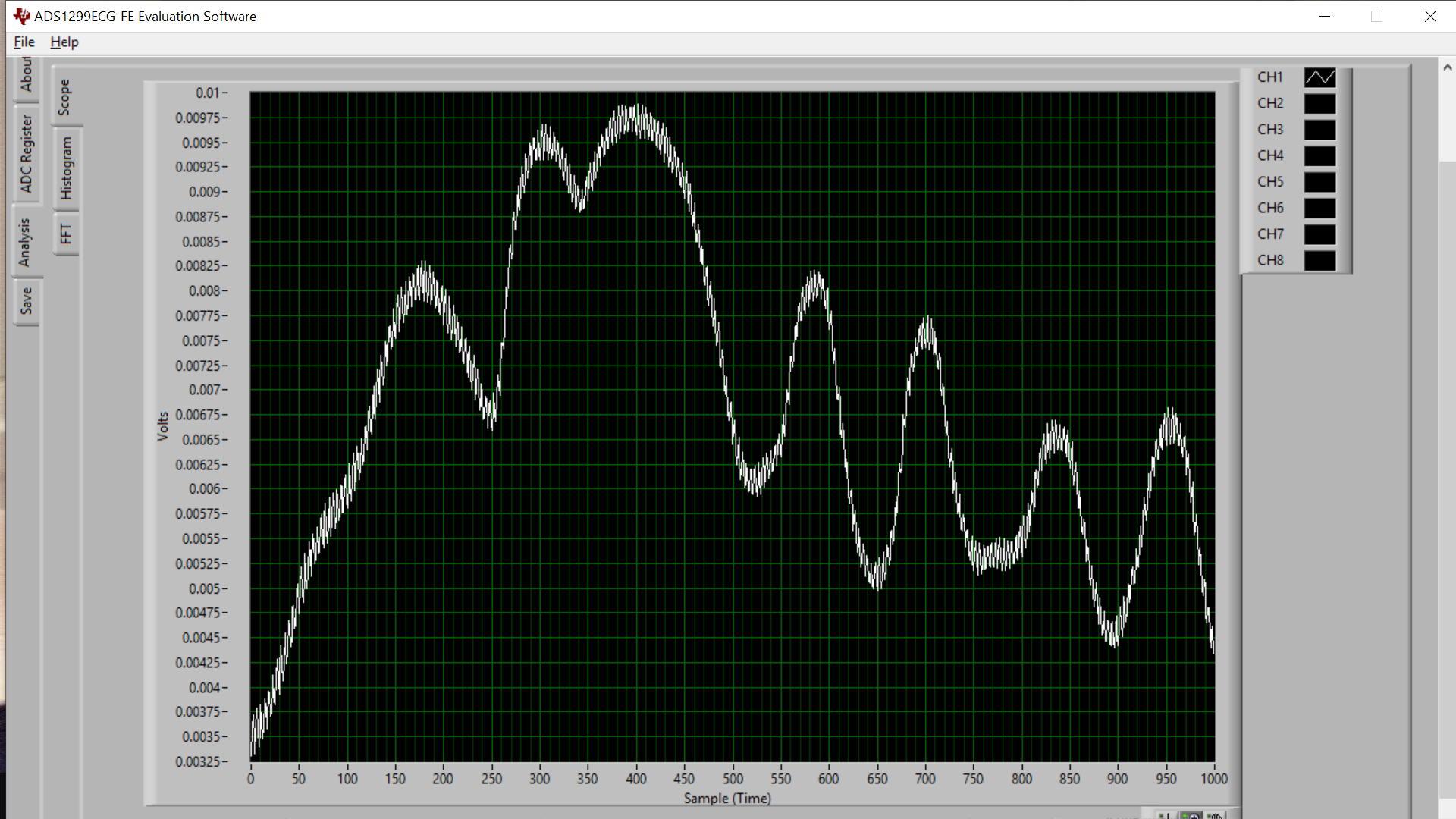The image size is (1456, 819).
Task: Open the Help menu
Action: (64, 42)
